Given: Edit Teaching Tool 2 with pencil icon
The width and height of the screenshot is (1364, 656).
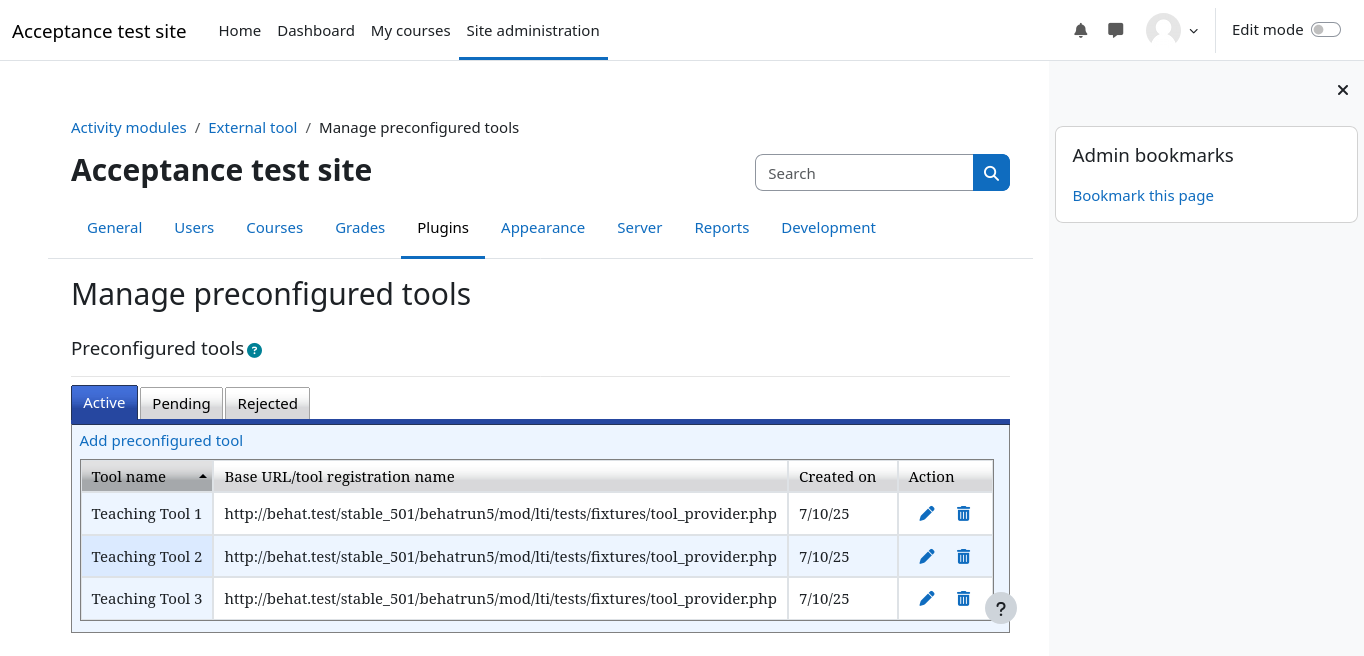Looking at the screenshot, I should click(927, 557).
